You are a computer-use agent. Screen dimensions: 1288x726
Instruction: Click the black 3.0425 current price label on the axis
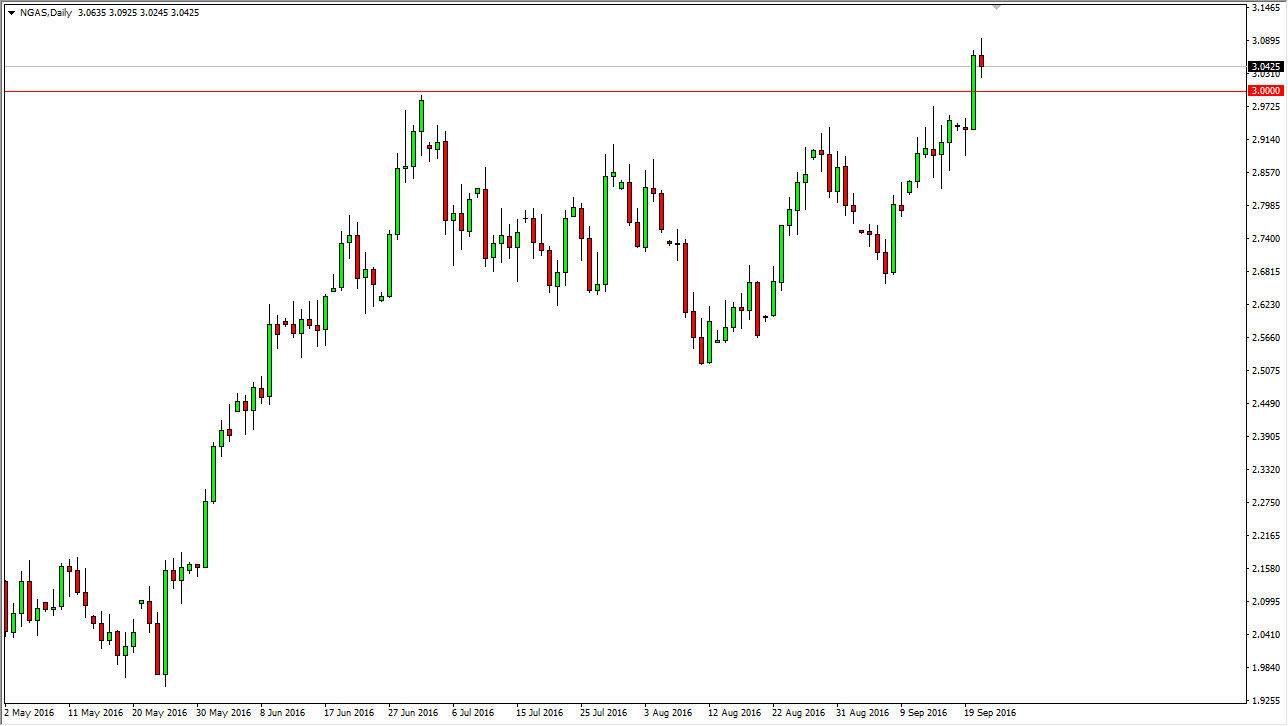[x=1265, y=66]
